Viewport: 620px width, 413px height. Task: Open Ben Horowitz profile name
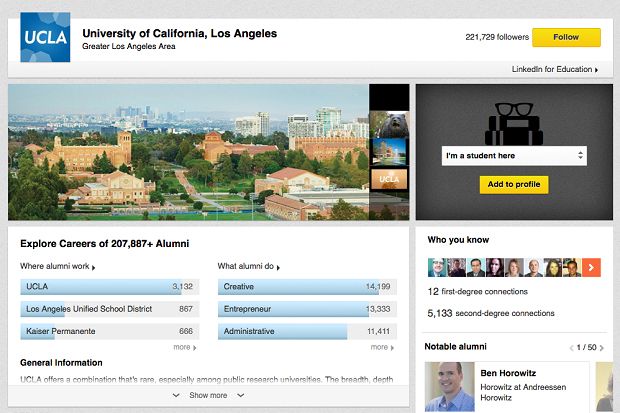coord(508,373)
